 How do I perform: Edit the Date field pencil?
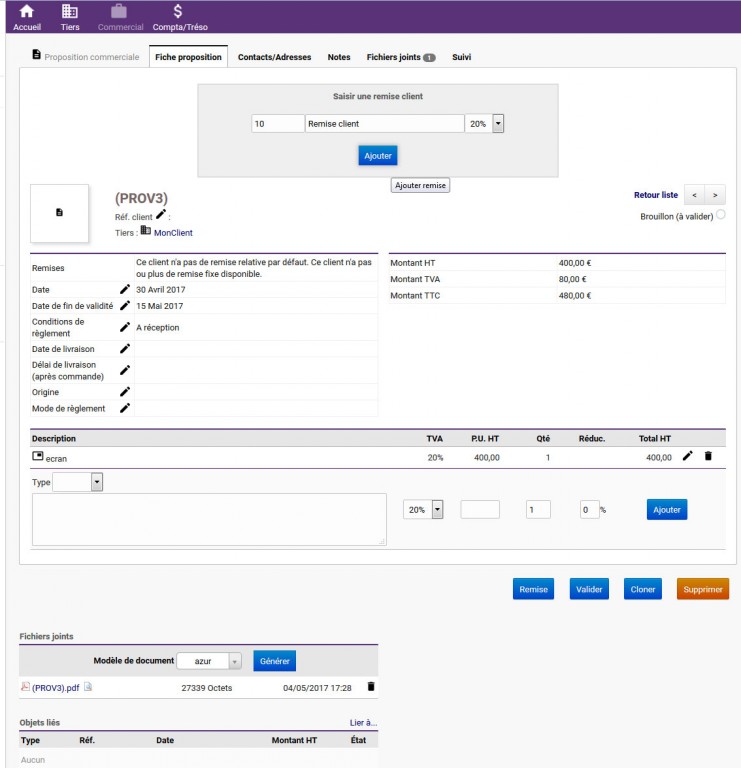coord(125,289)
